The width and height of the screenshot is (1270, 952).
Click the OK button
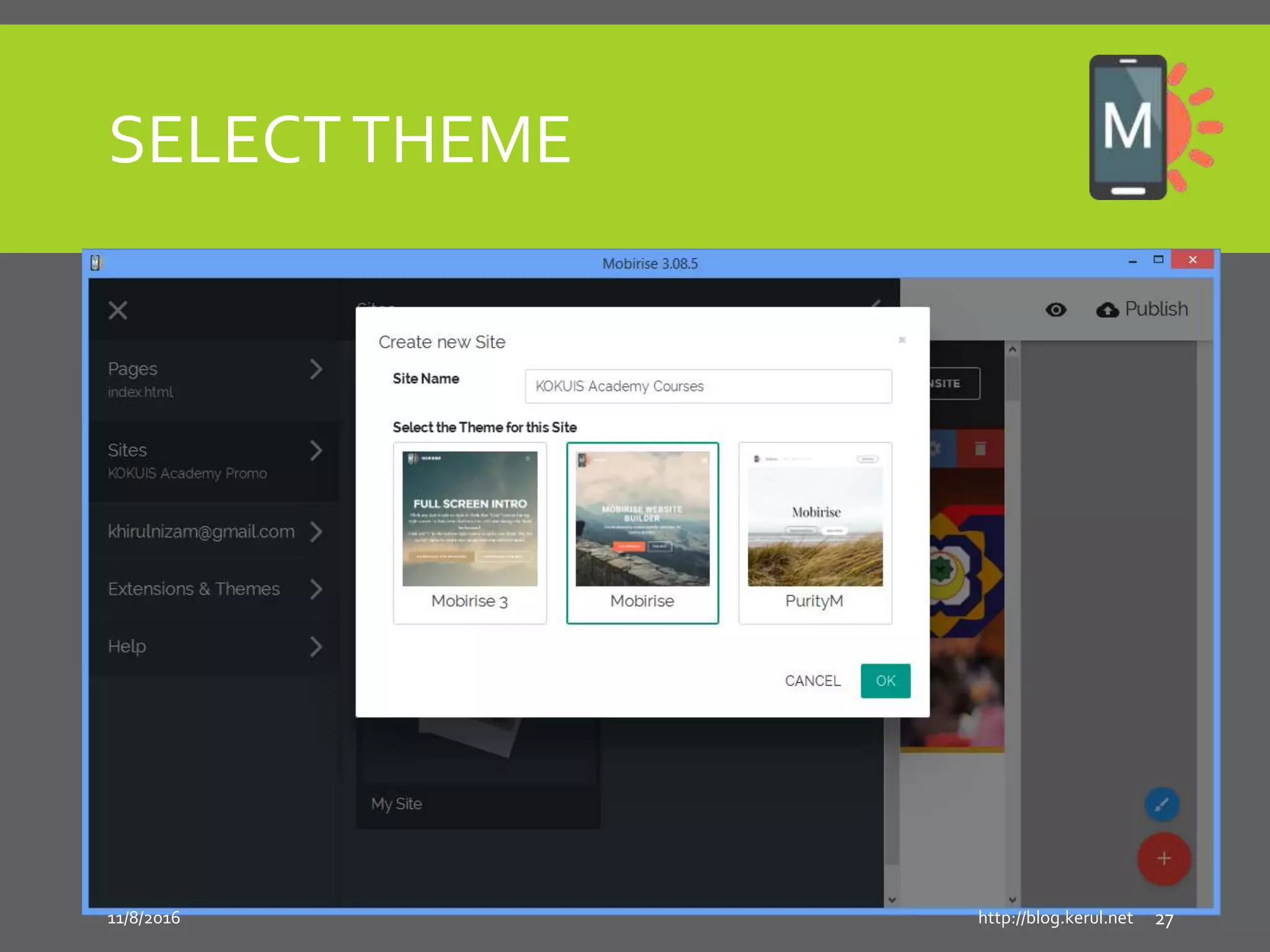(885, 681)
